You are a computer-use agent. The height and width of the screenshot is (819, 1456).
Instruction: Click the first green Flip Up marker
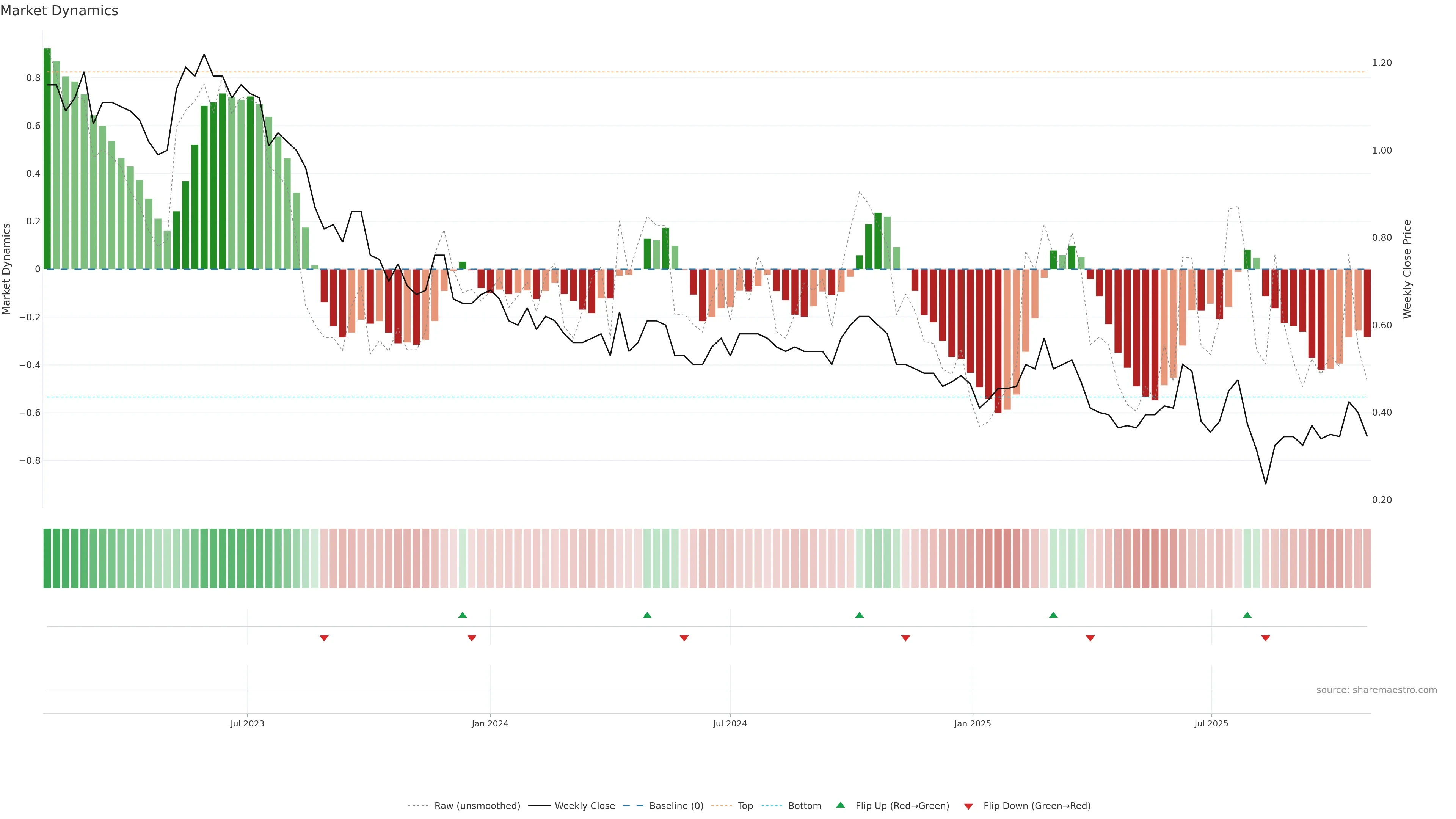tap(462, 615)
